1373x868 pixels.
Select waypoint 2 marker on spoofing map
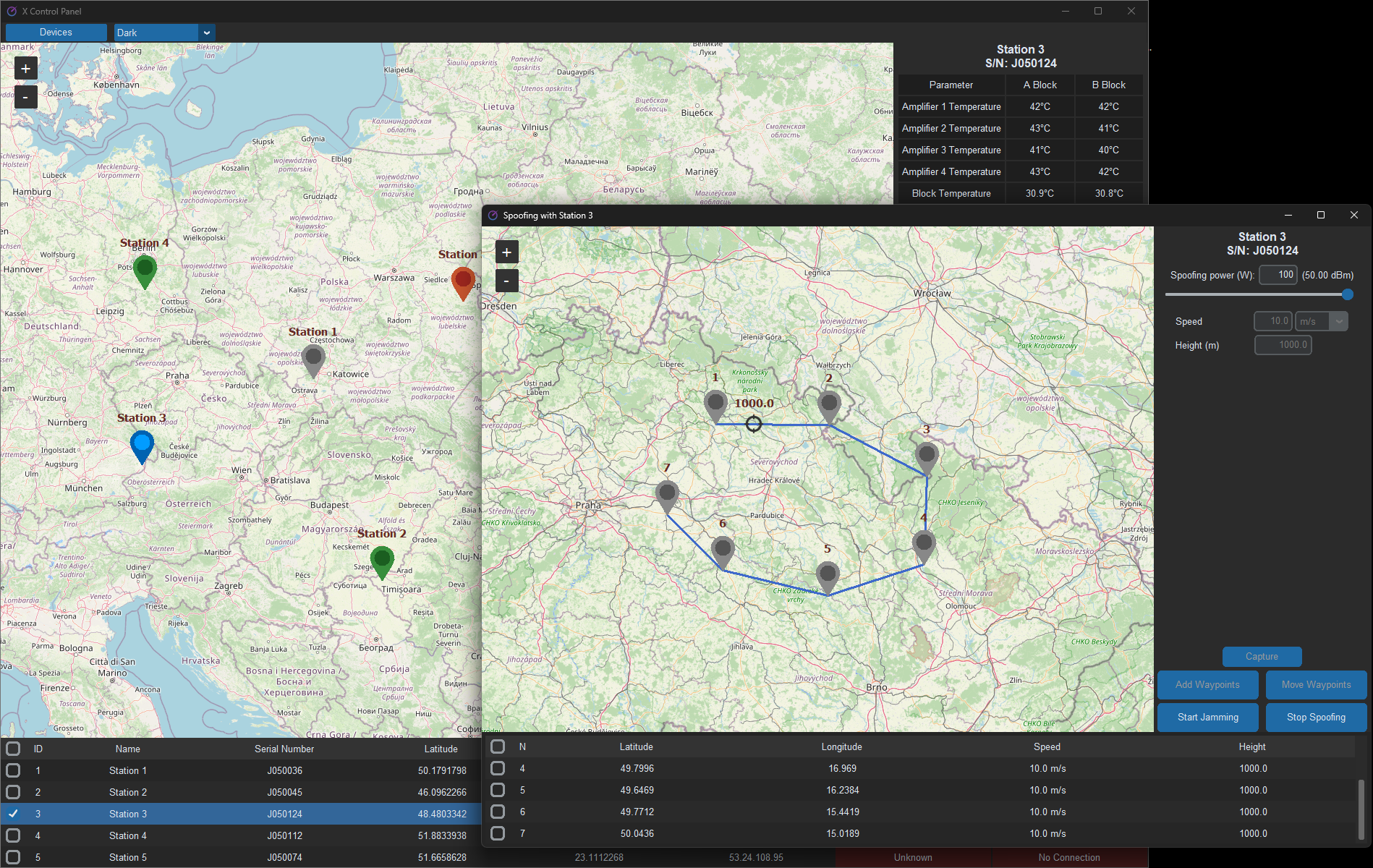point(829,407)
